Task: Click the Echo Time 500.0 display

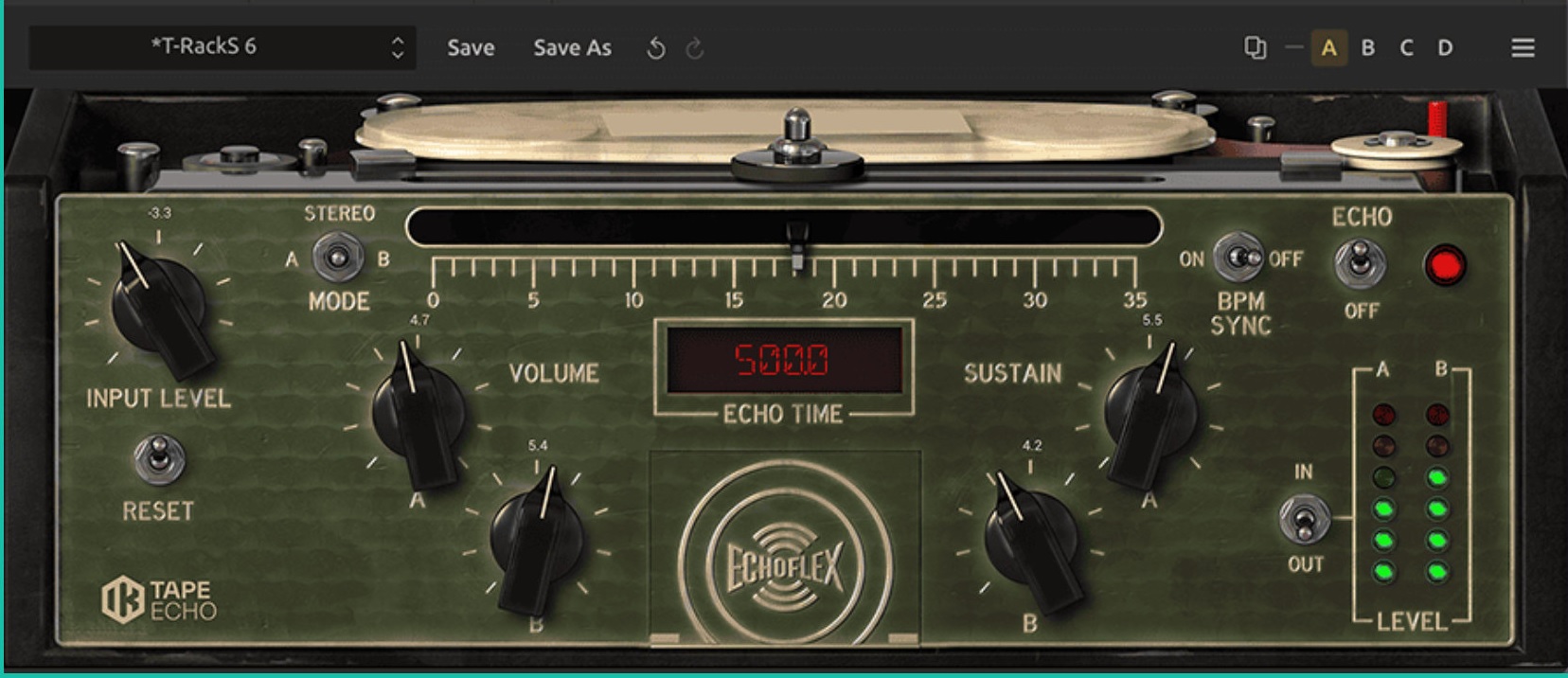Action: [x=784, y=360]
